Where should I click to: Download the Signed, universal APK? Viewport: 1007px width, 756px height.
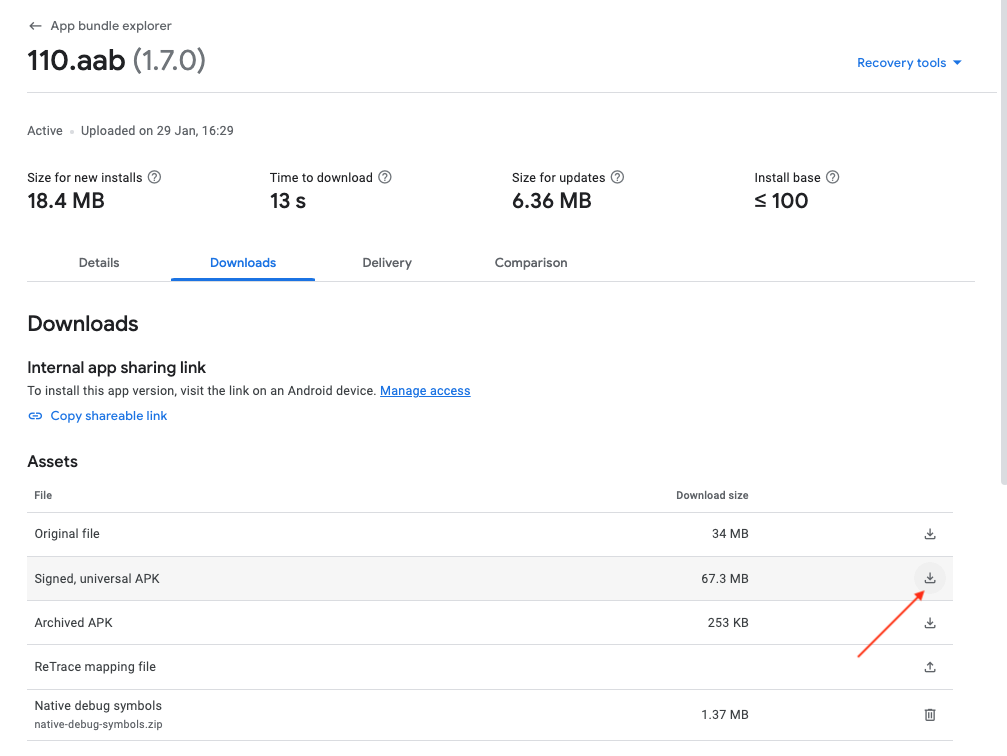pyautogui.click(x=929, y=578)
